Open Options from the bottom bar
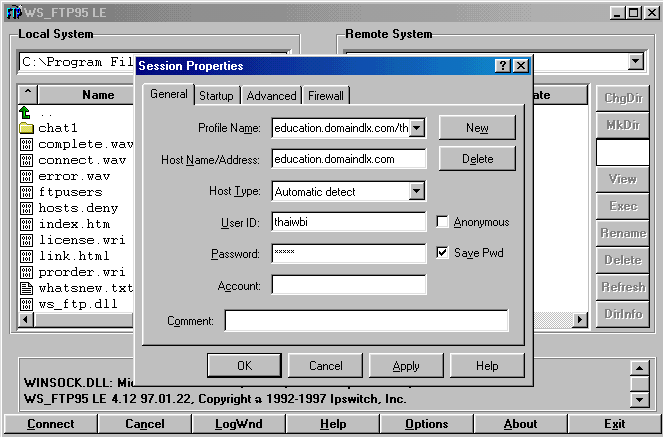Viewport: 663px width, 437px height. [x=427, y=424]
